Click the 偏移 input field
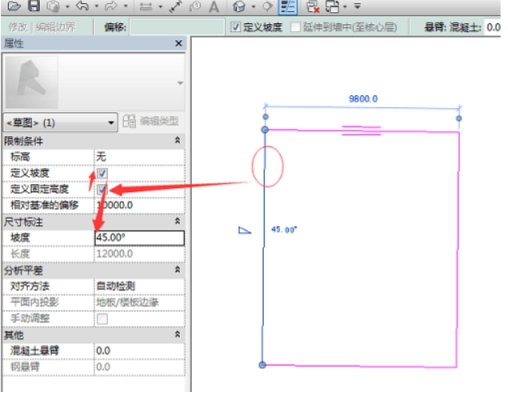This screenshot has width=508, height=393. (x=177, y=27)
